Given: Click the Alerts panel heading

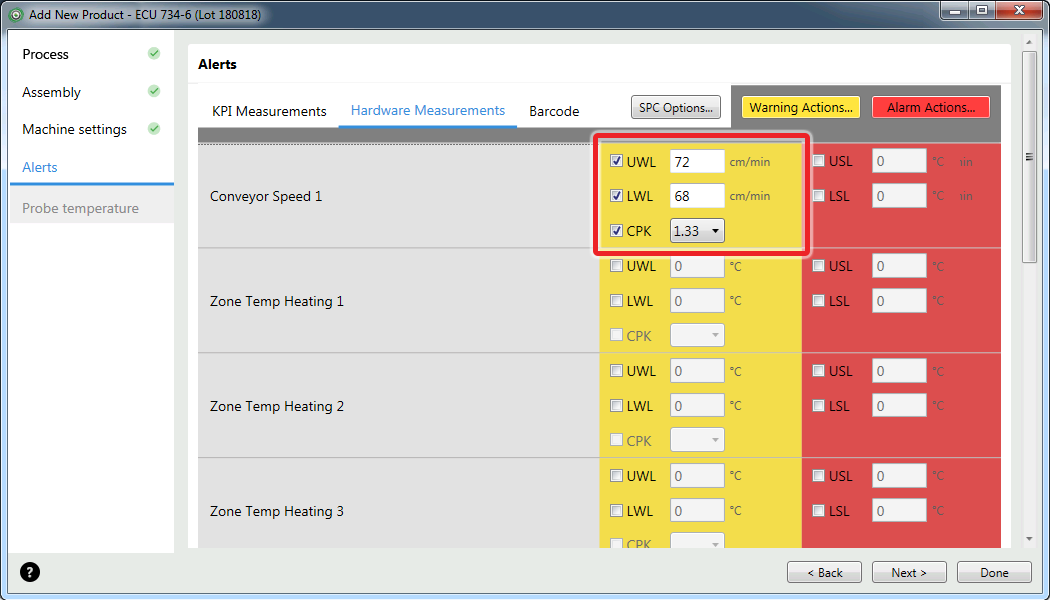Looking at the screenshot, I should tap(218, 64).
